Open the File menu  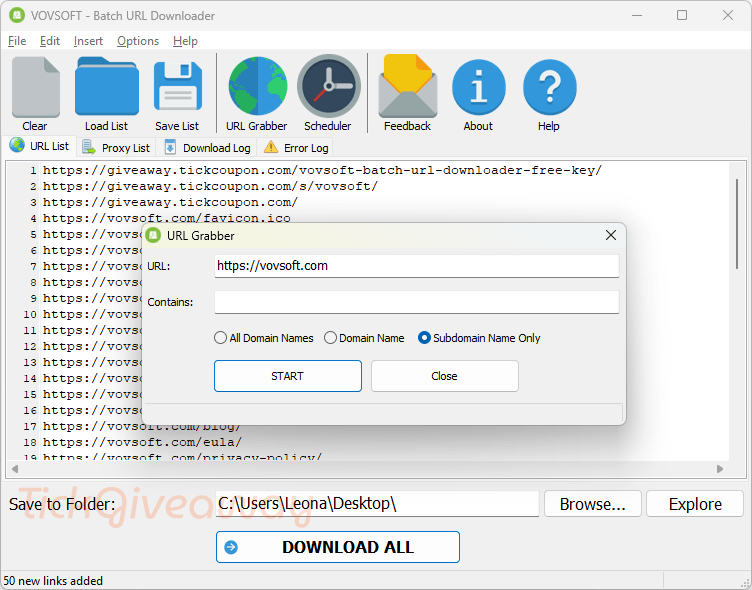(17, 41)
